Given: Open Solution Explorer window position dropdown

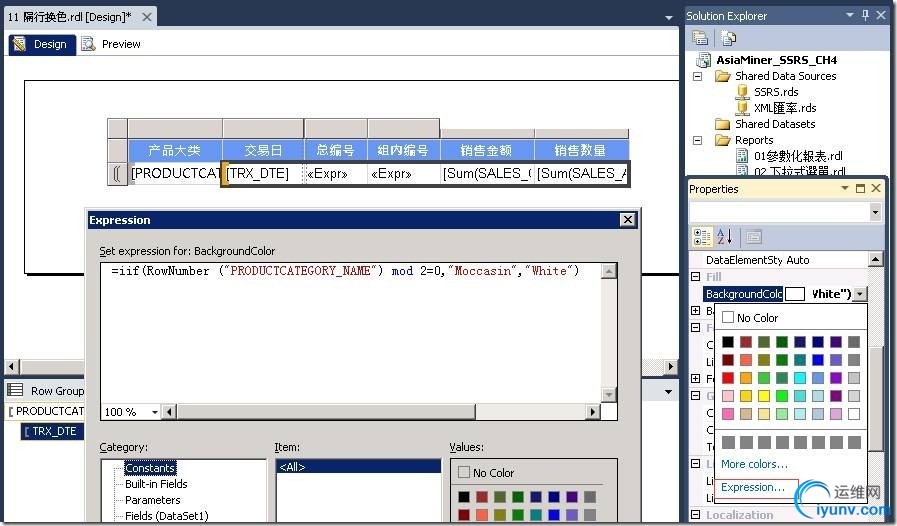Looking at the screenshot, I should click(x=850, y=15).
